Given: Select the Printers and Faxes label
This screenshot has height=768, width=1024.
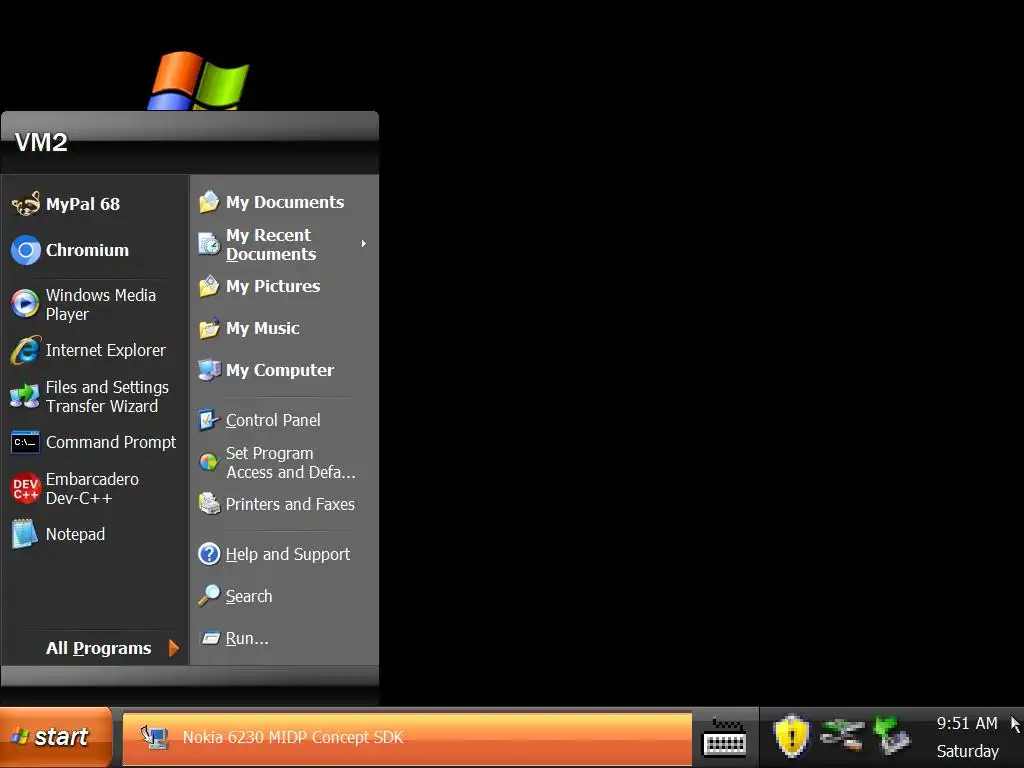Looking at the screenshot, I should point(290,504).
